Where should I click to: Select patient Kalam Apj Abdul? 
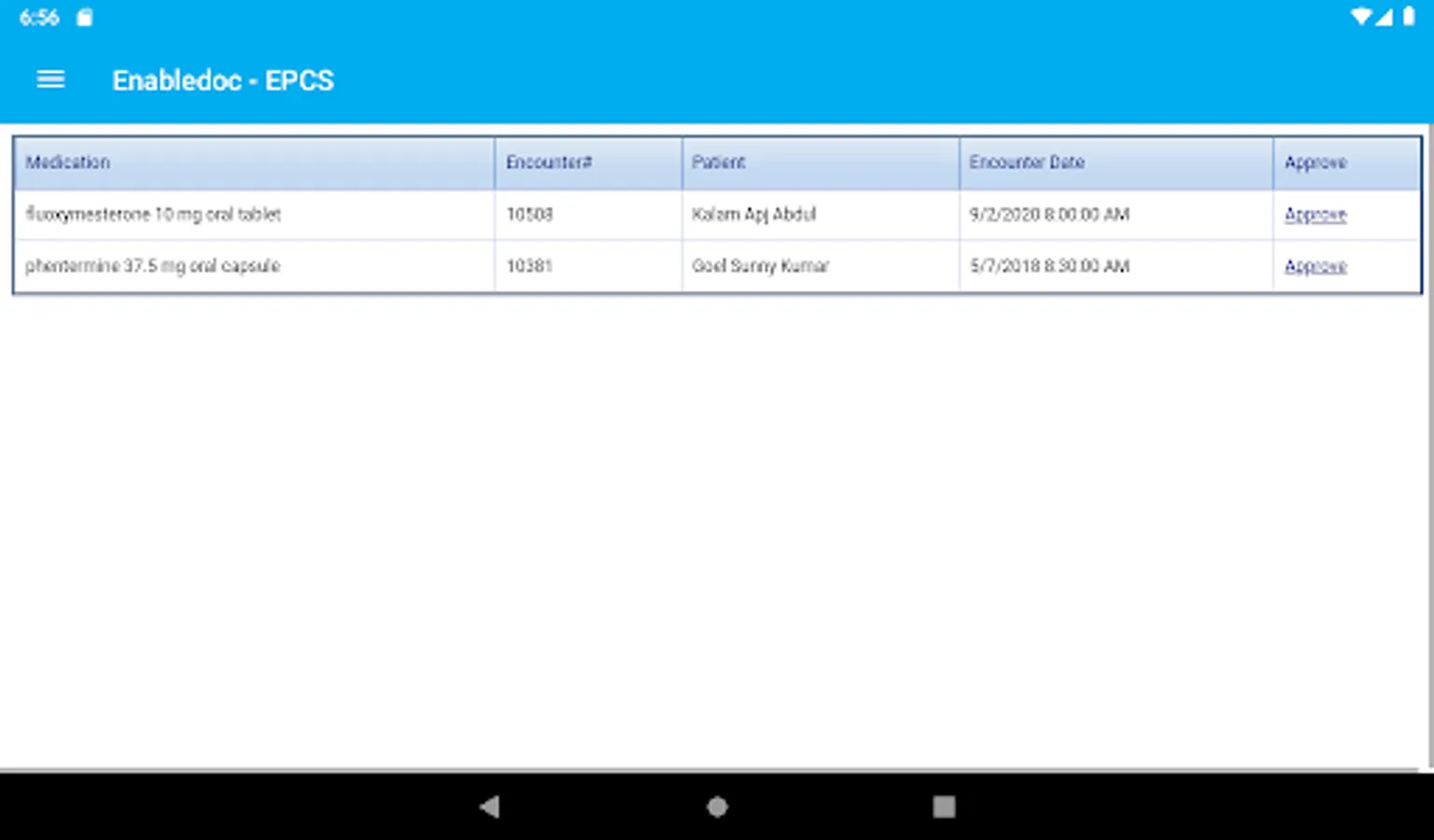point(753,215)
